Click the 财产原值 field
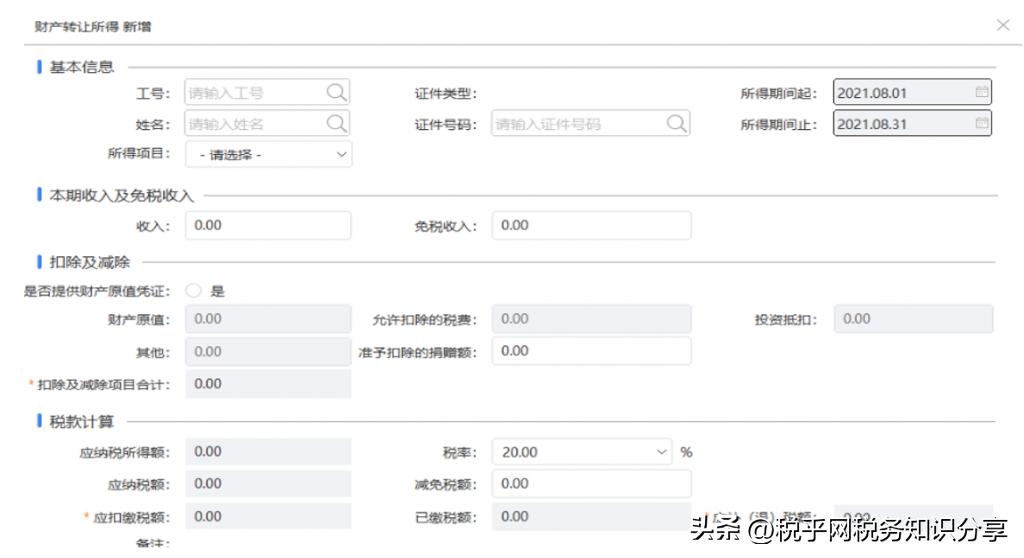This screenshot has height=558, width=1024. 268,319
